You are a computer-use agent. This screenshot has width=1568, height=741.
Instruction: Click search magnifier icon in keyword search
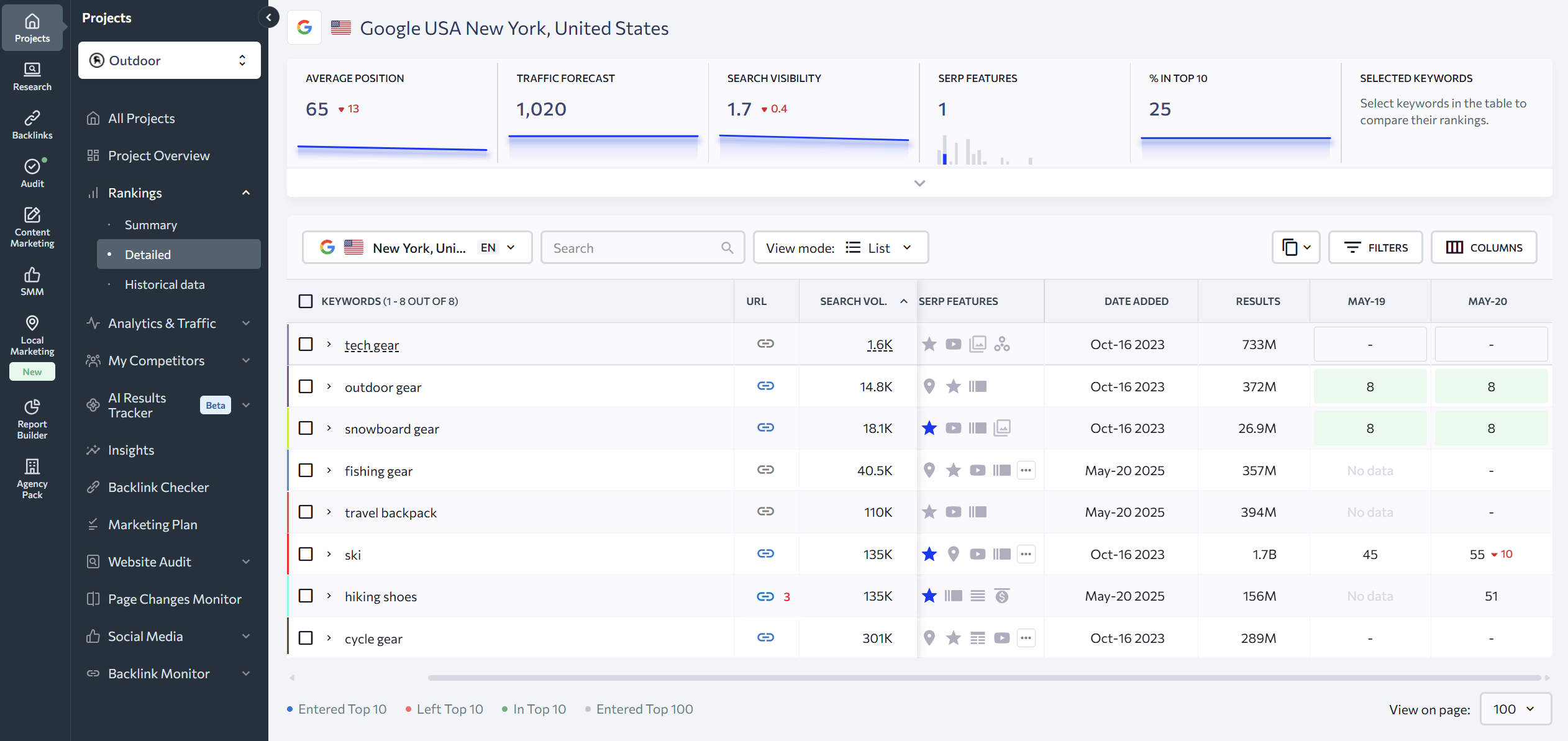point(727,248)
